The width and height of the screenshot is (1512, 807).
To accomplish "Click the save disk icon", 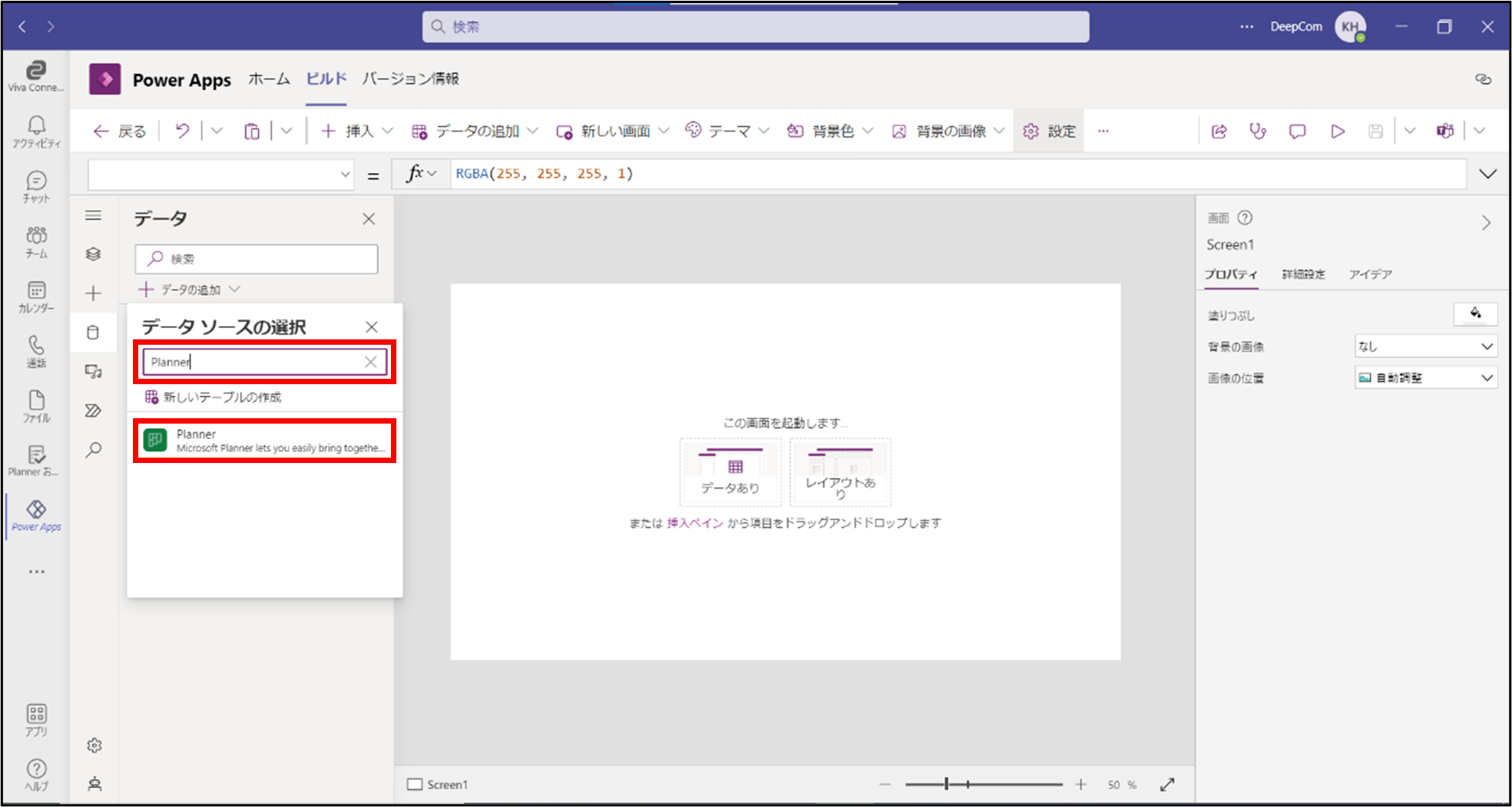I will (x=1376, y=131).
